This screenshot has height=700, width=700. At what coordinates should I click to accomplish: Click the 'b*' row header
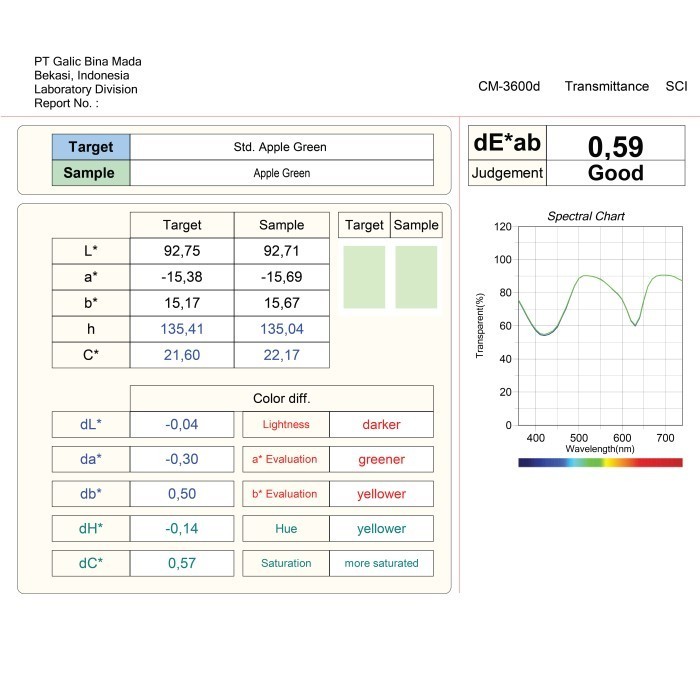pyautogui.click(x=91, y=303)
